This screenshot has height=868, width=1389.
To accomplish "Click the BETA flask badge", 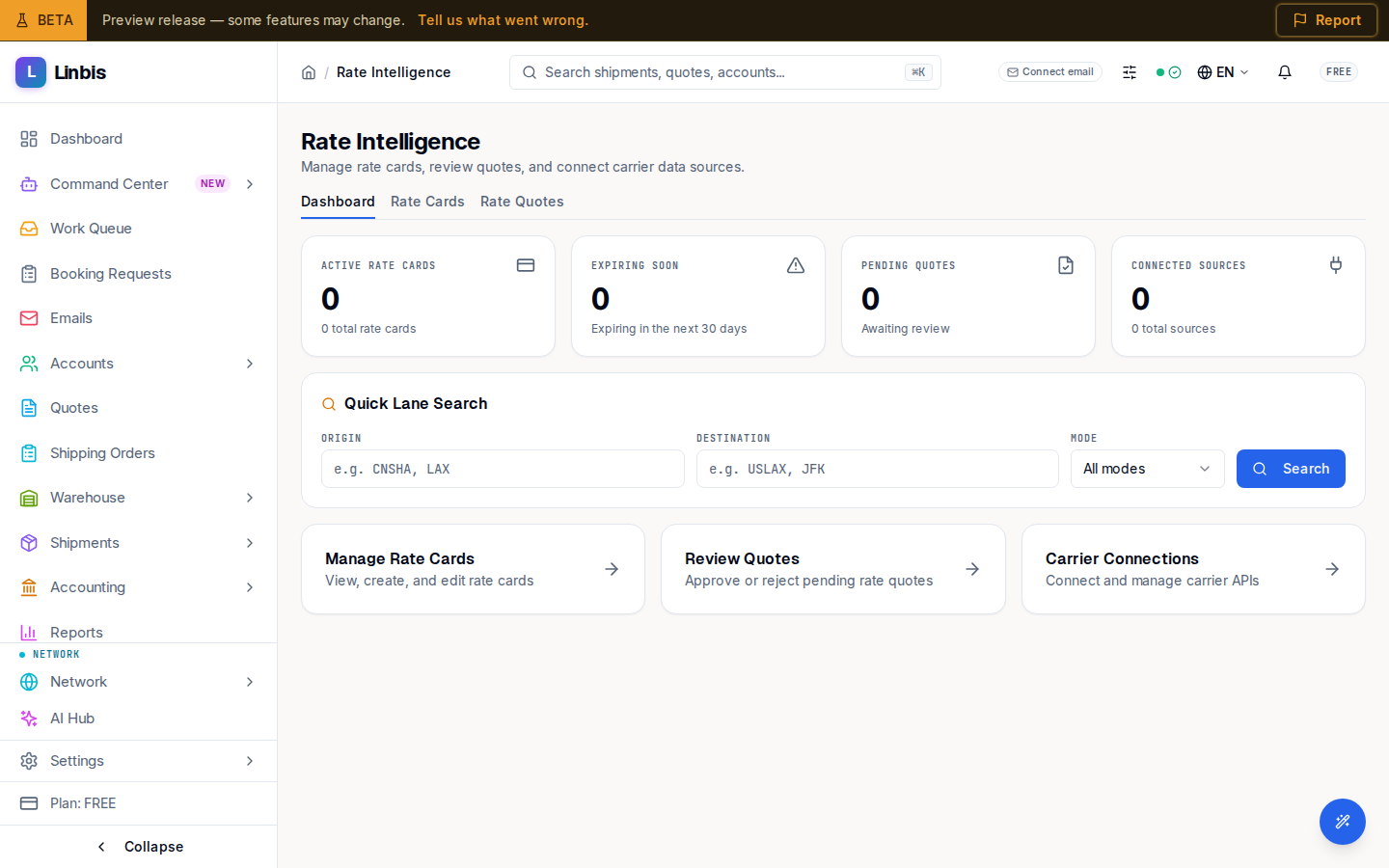I will (43, 20).
